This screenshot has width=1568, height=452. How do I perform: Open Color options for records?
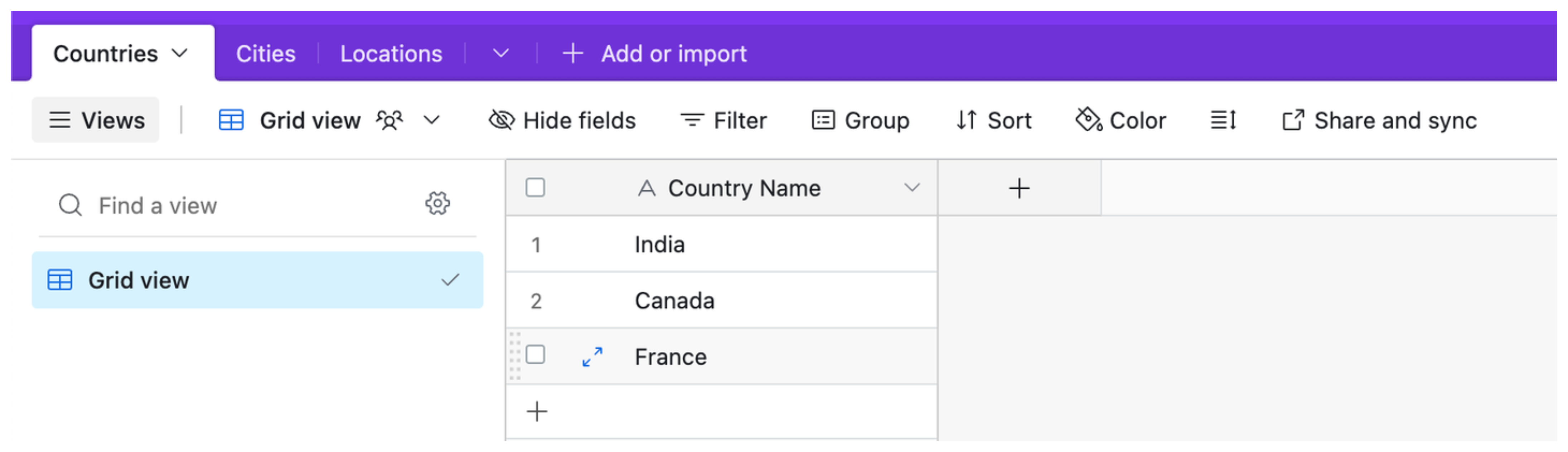(1121, 121)
